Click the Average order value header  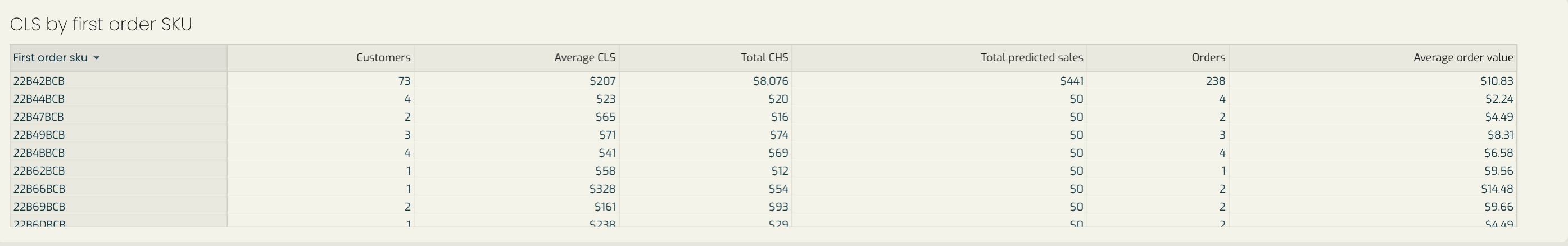(1373, 58)
